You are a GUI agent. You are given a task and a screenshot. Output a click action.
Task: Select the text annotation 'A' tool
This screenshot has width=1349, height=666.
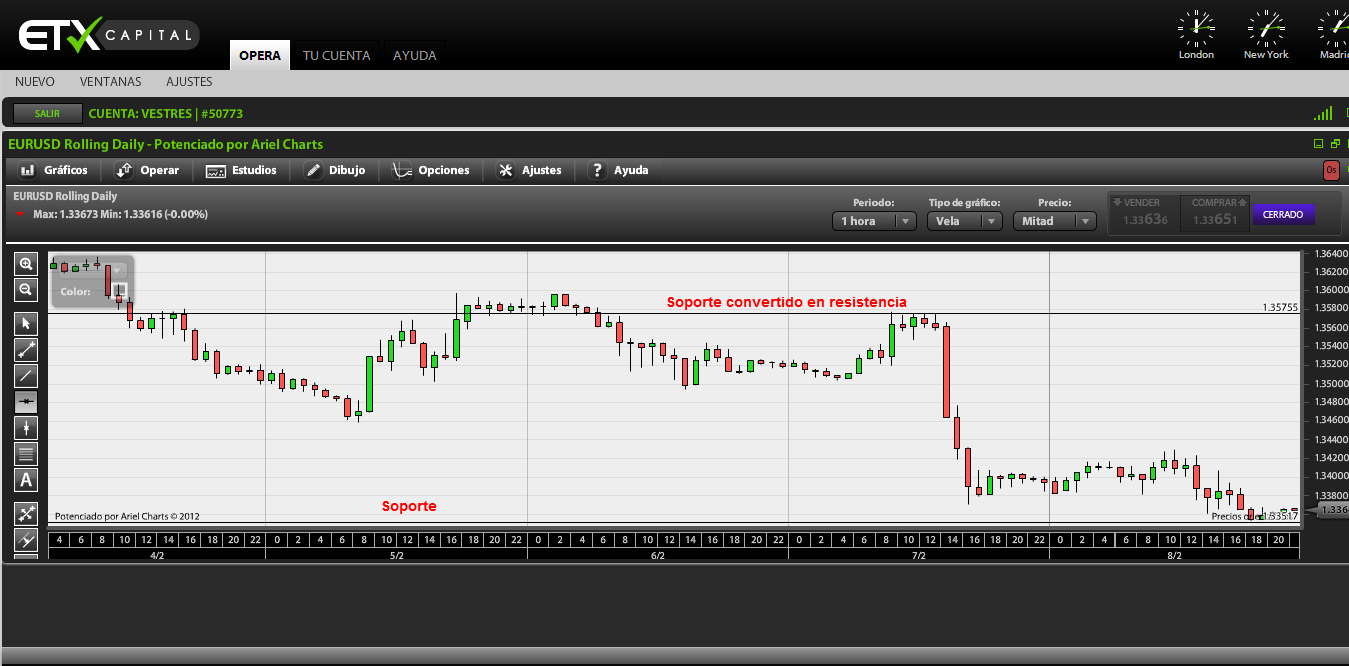26,480
